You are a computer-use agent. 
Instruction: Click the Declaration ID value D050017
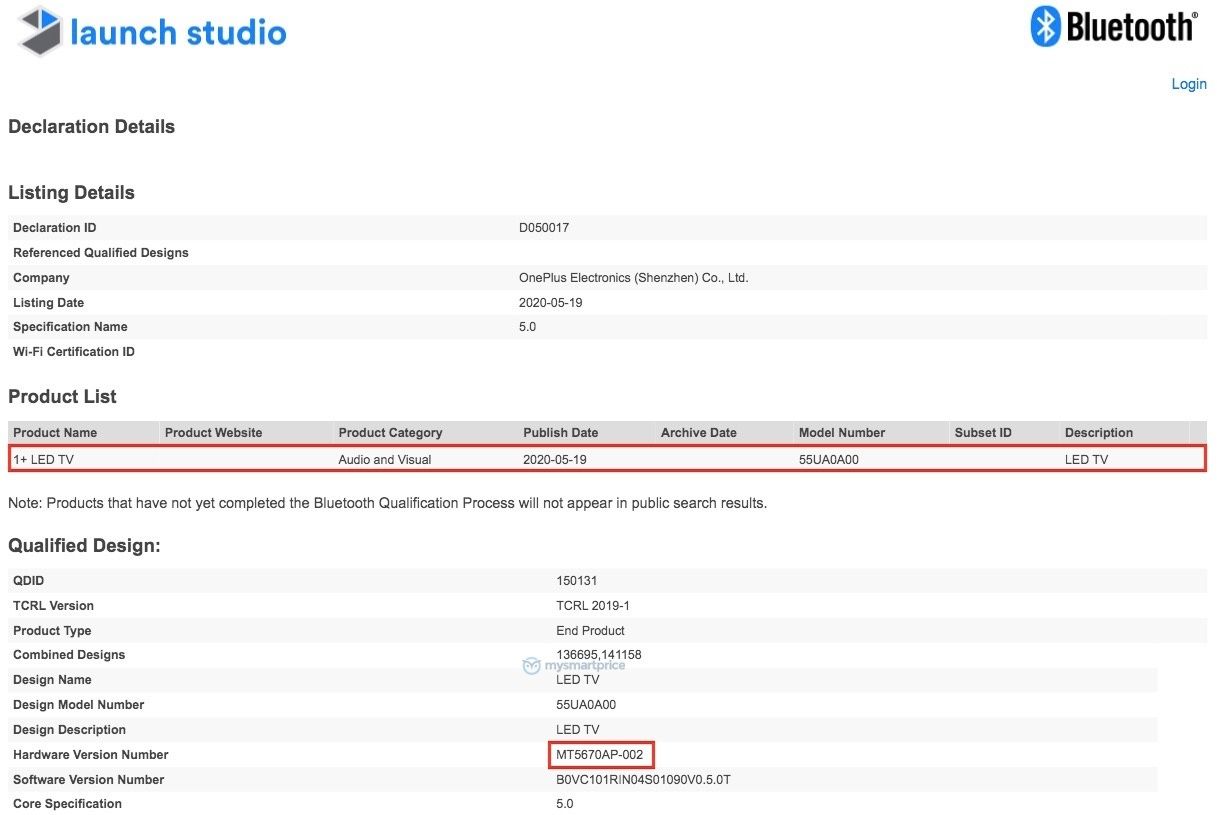[x=543, y=228]
